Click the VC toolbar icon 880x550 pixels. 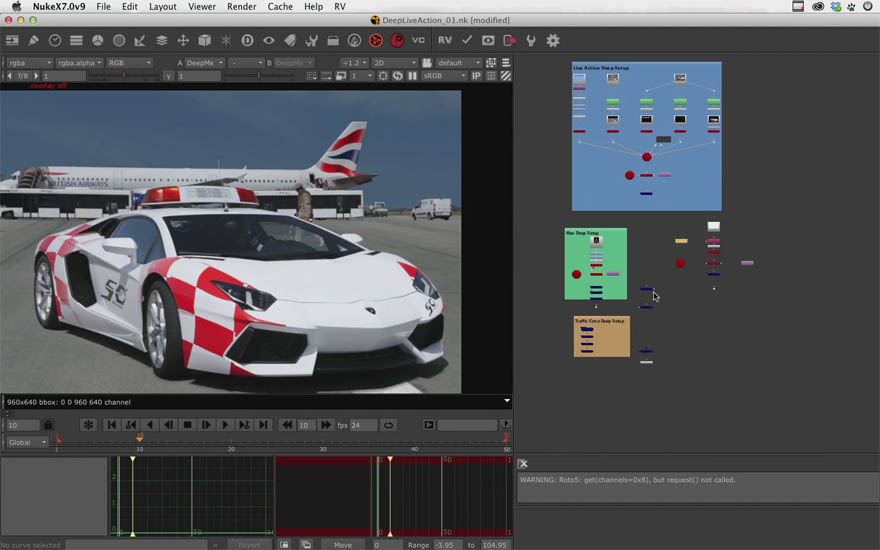(419, 40)
